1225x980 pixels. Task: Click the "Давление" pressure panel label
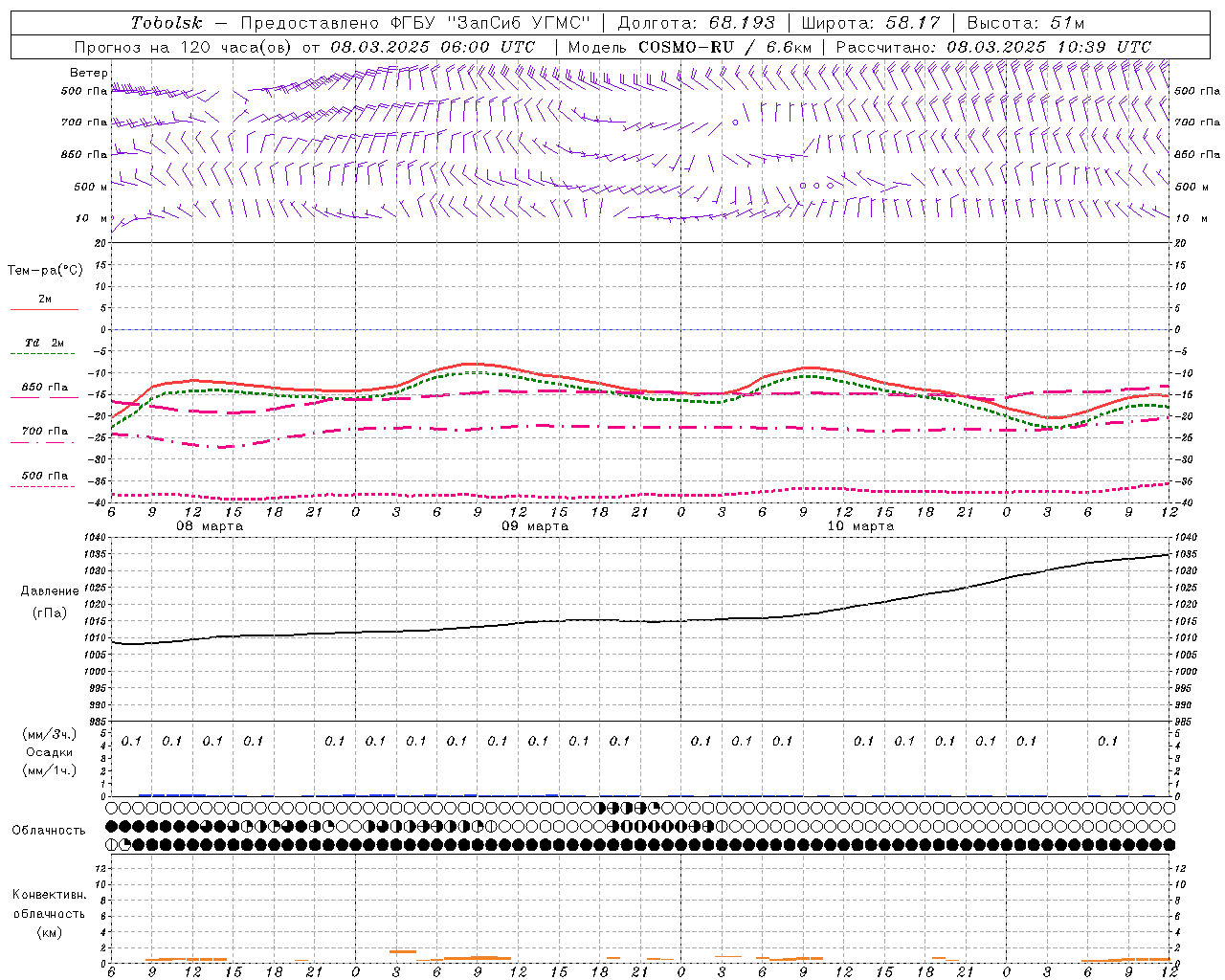click(48, 591)
